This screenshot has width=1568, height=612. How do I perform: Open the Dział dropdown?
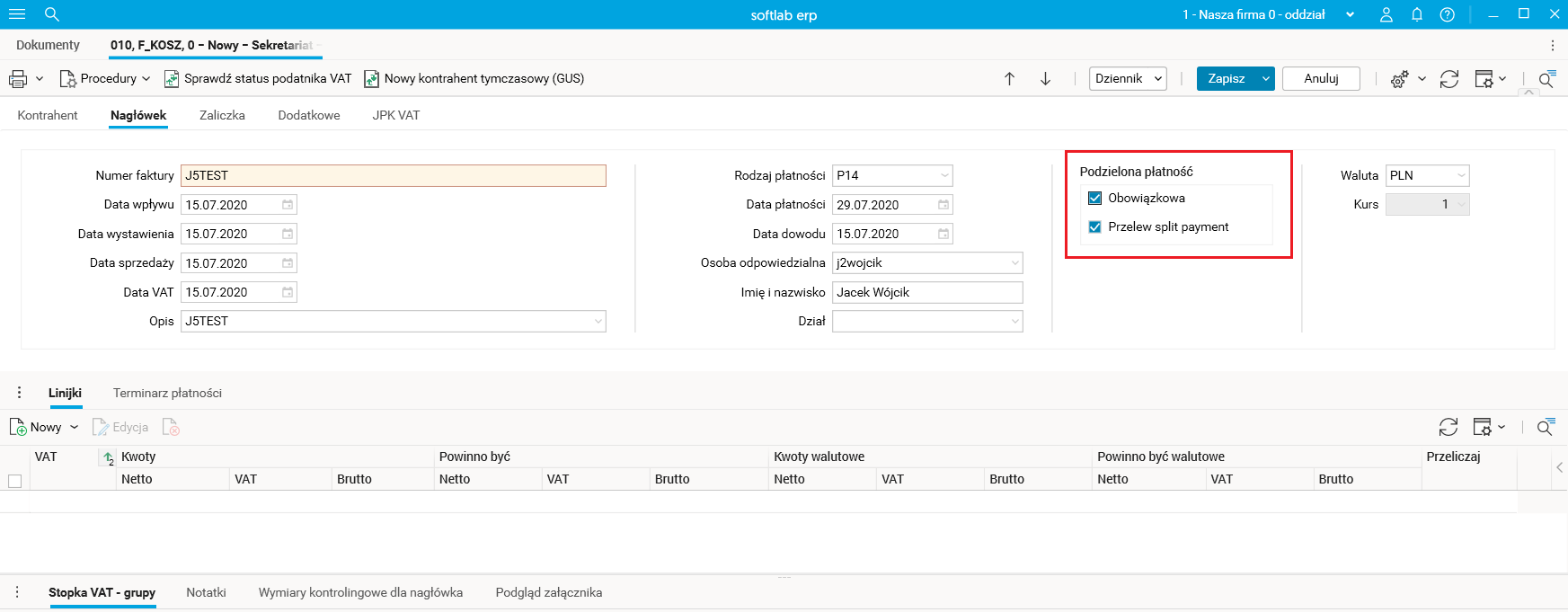[1015, 321]
